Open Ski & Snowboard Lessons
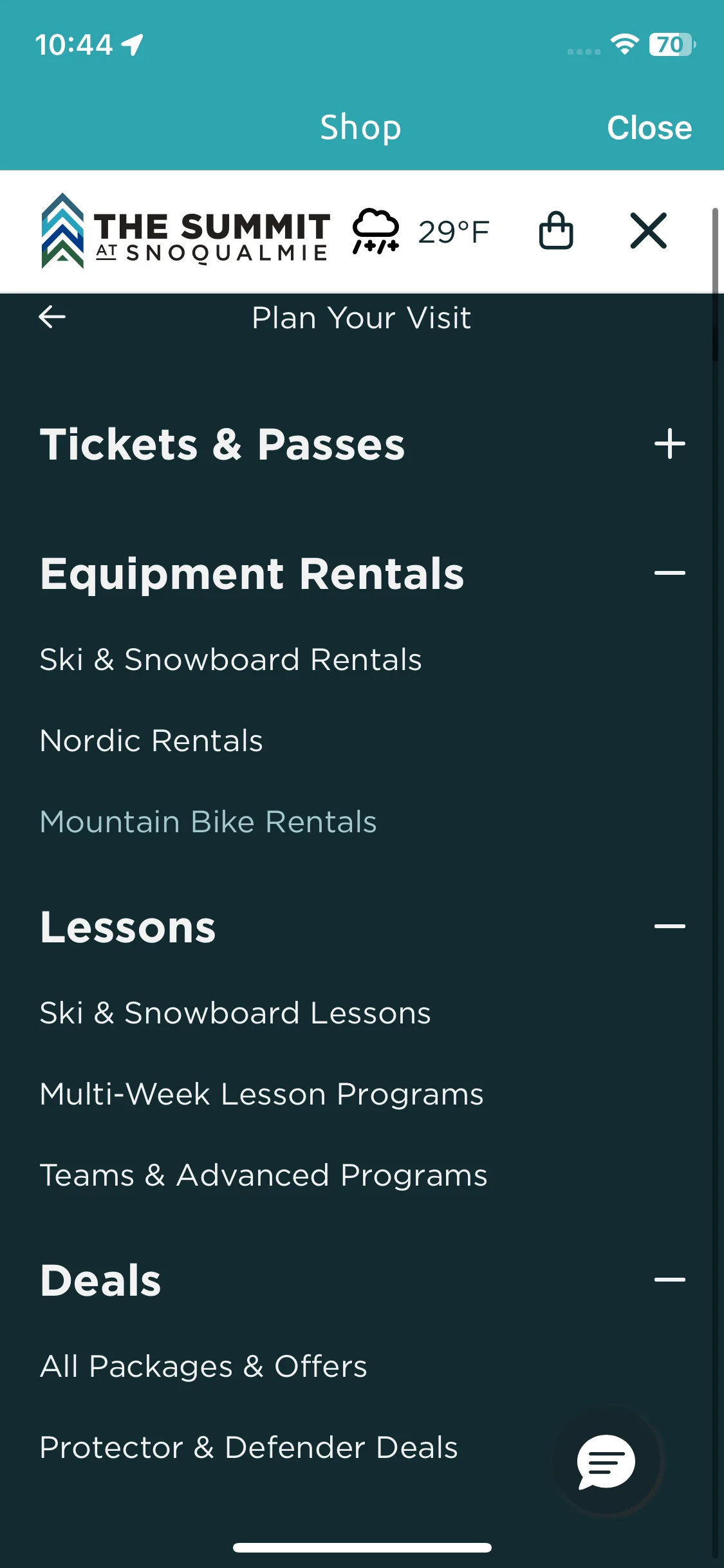Viewport: 724px width, 1568px height. click(235, 1013)
